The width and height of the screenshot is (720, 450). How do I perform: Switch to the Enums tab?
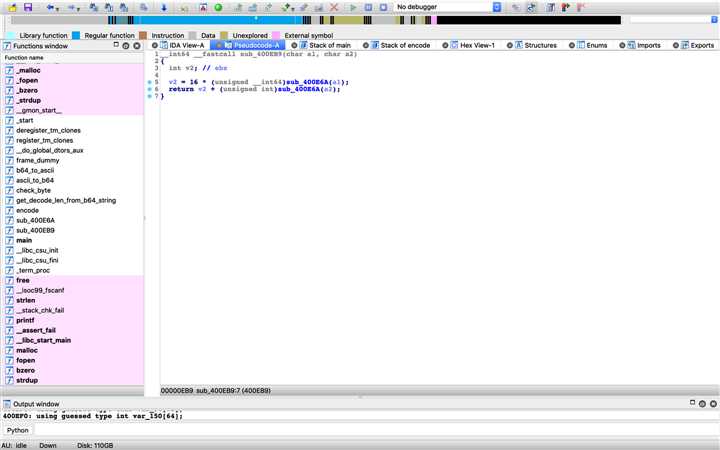[592, 45]
